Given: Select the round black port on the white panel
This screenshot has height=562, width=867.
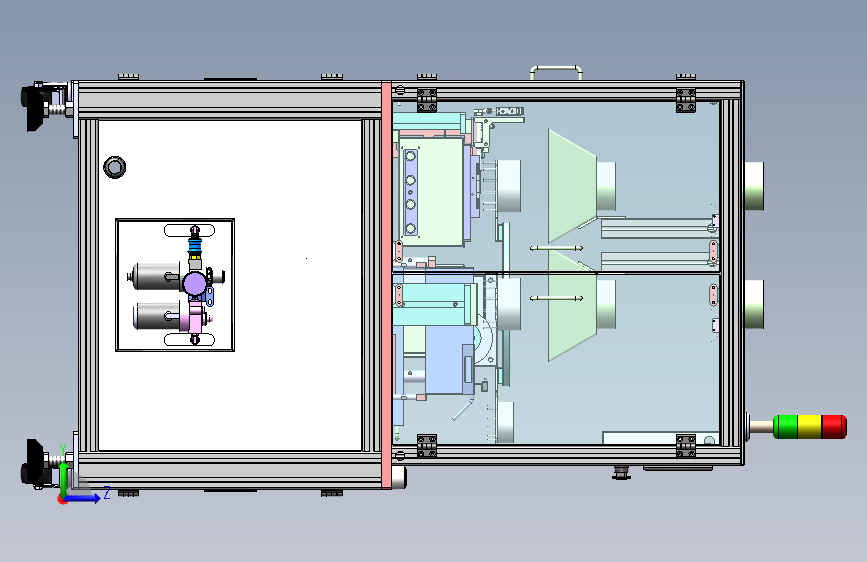Looking at the screenshot, I should click(114, 166).
